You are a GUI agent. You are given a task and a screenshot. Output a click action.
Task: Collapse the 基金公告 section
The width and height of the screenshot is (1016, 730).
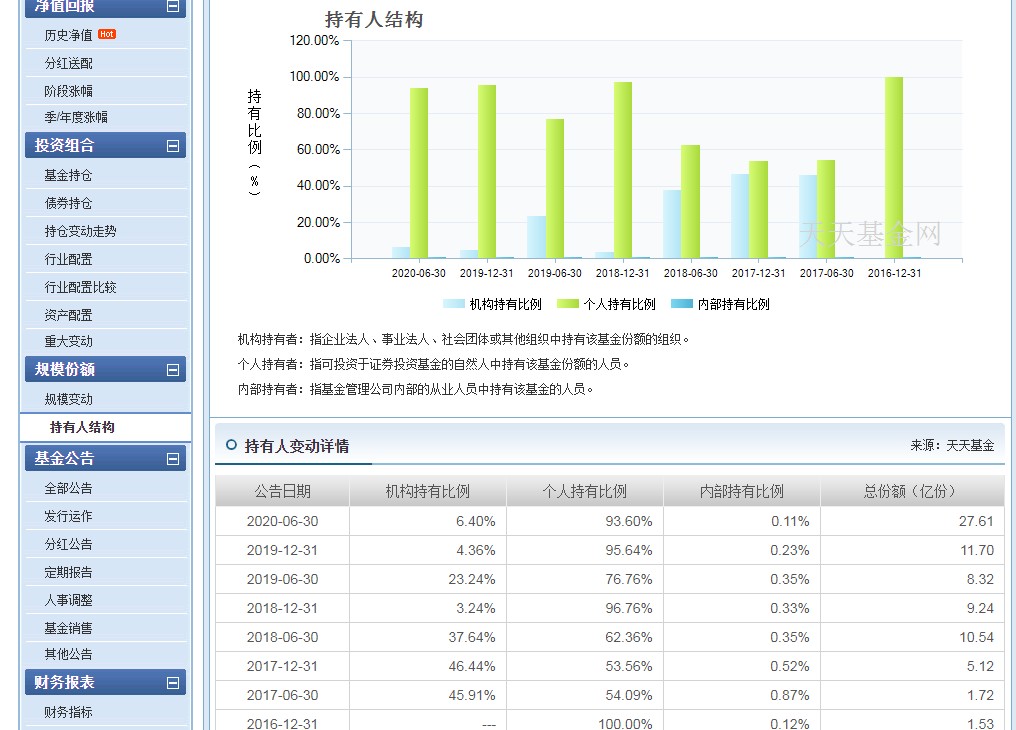(173, 459)
